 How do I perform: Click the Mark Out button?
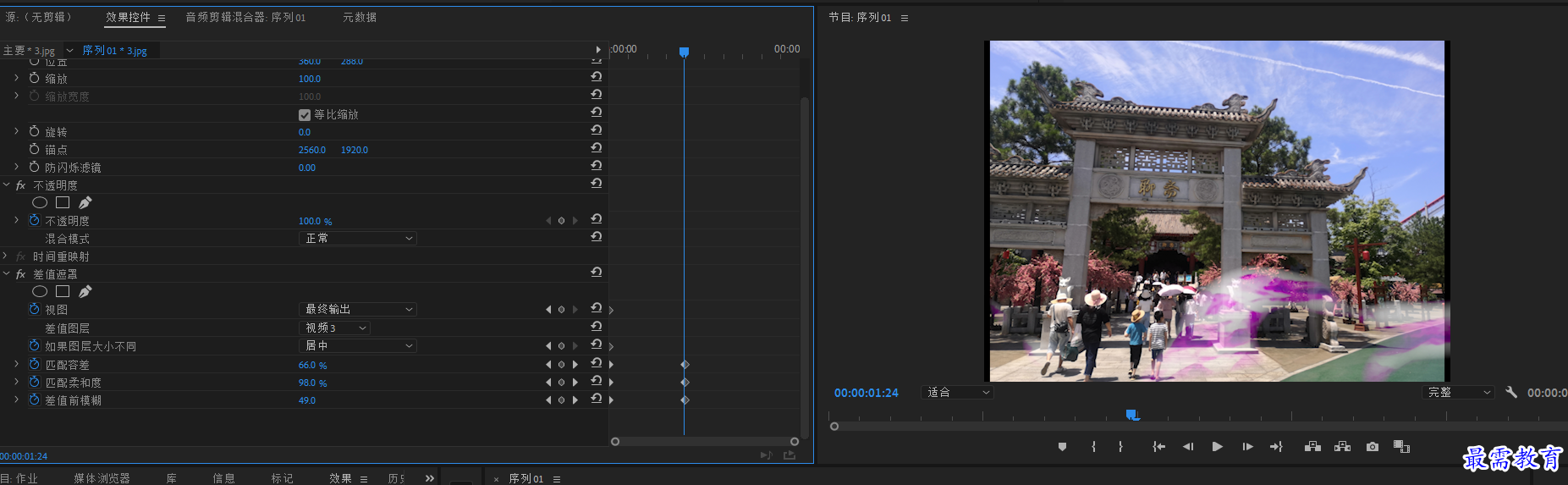click(x=1120, y=447)
